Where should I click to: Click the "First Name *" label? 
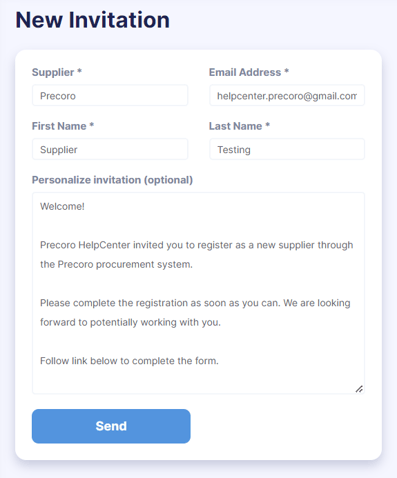(63, 126)
